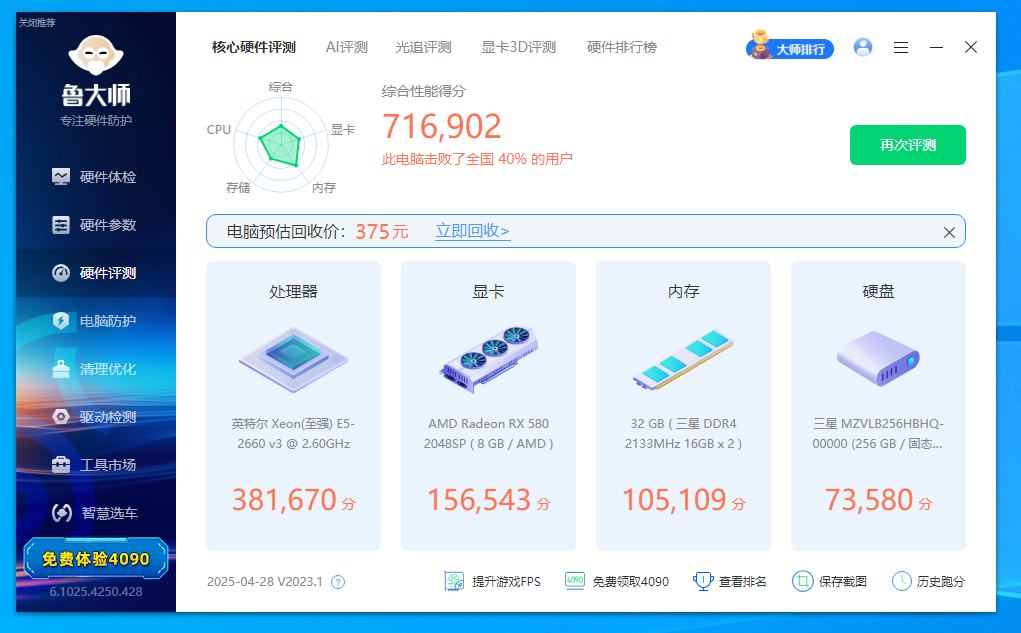The height and width of the screenshot is (633, 1021).
Task: Click the 32 GB 三星 DDR4 text
Action: pyautogui.click(x=683, y=434)
